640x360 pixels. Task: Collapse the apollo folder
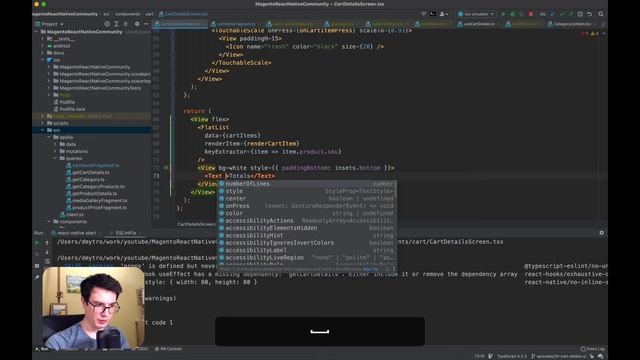pos(49,137)
